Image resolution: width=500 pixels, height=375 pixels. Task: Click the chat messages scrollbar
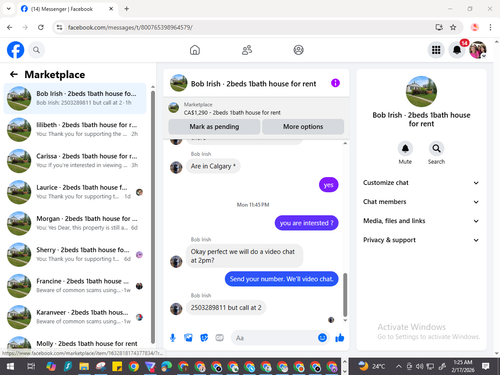coord(345,295)
